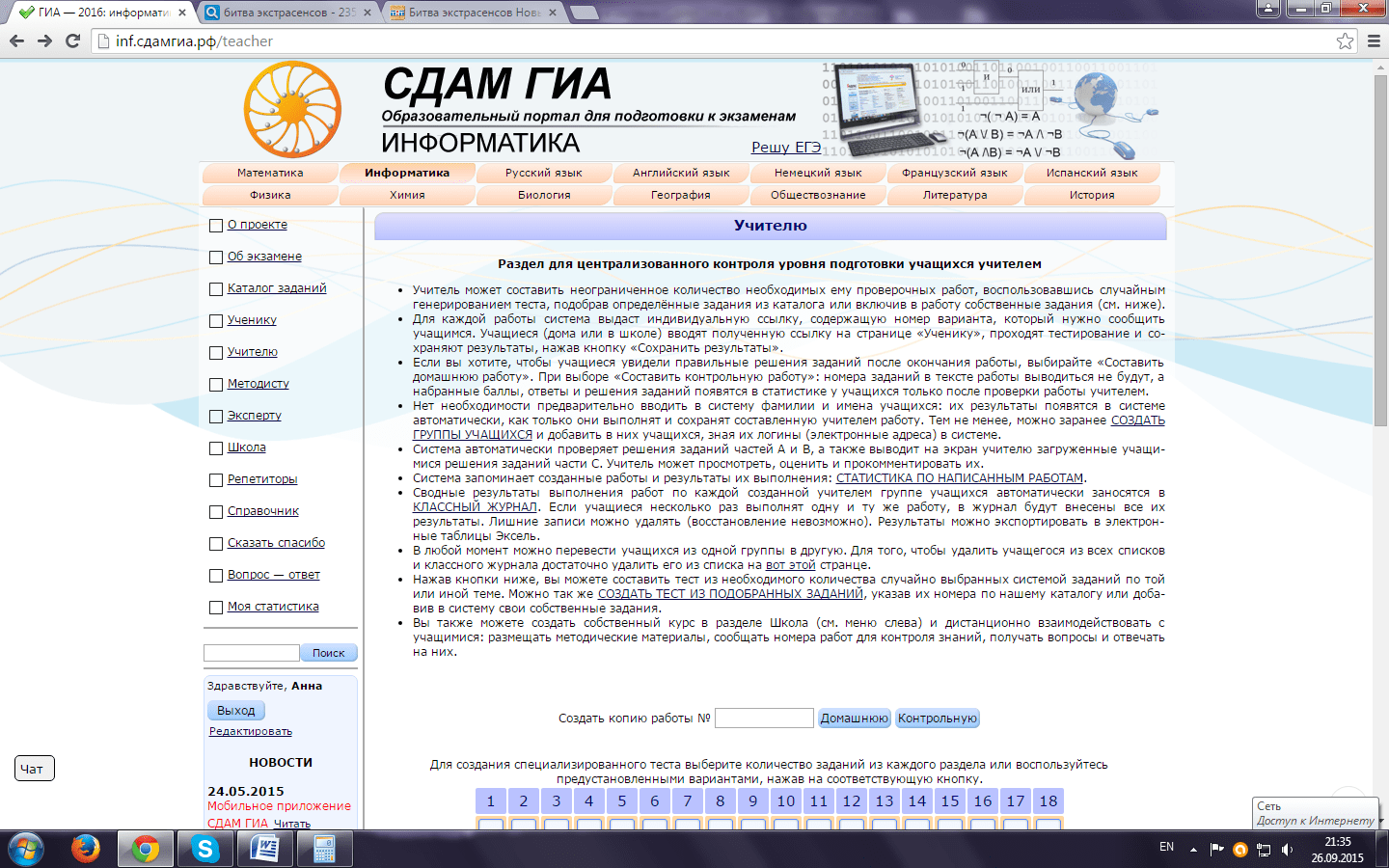Image resolution: width=1389 pixels, height=868 pixels.
Task: Click the page's vertical scrollbar thumb
Action: pyautogui.click(x=1380, y=251)
